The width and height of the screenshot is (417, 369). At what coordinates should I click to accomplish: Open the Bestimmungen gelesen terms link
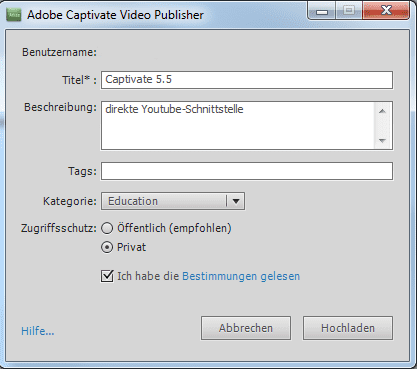[x=241, y=276]
